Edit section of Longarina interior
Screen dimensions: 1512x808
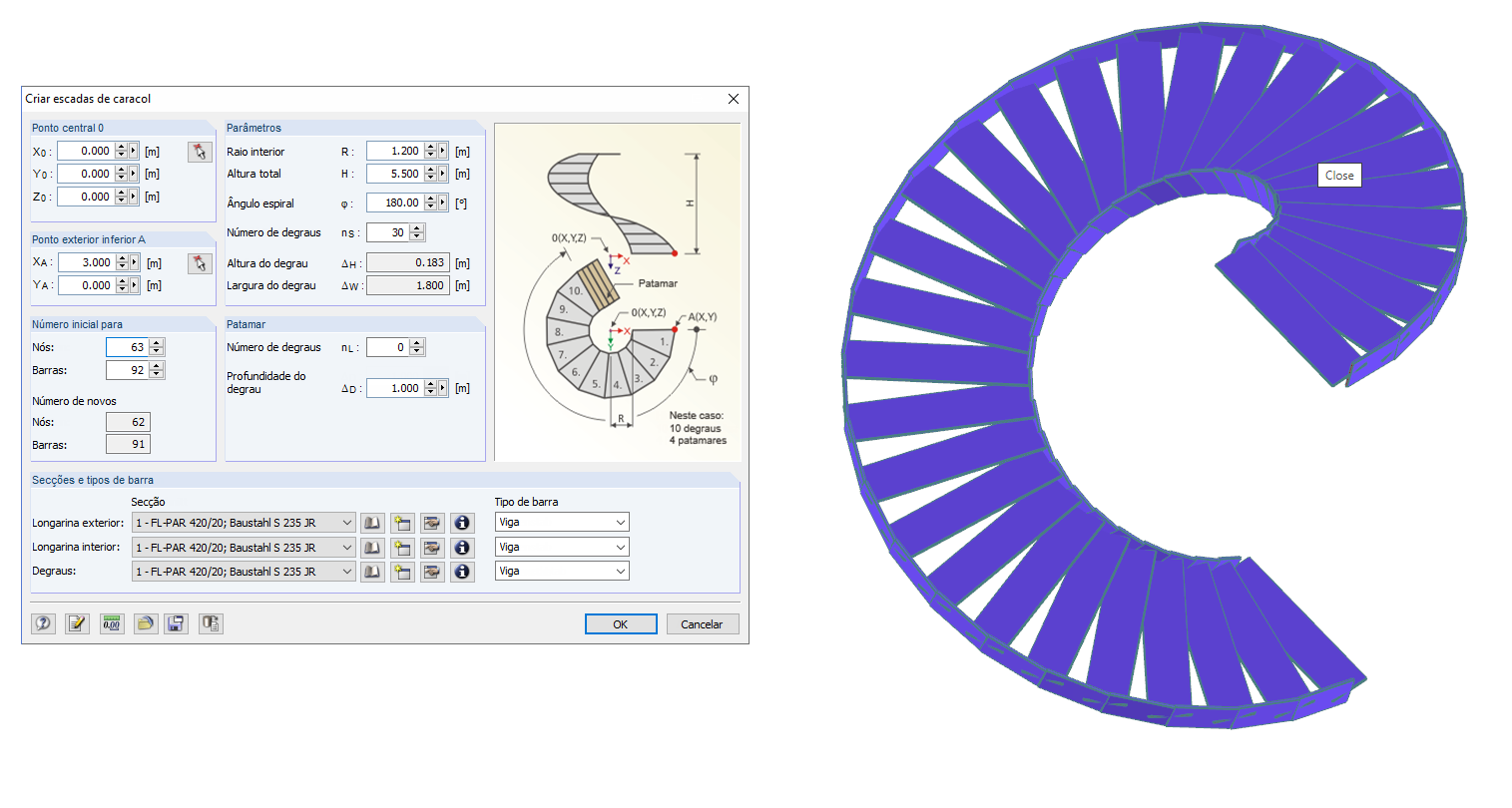coord(432,548)
